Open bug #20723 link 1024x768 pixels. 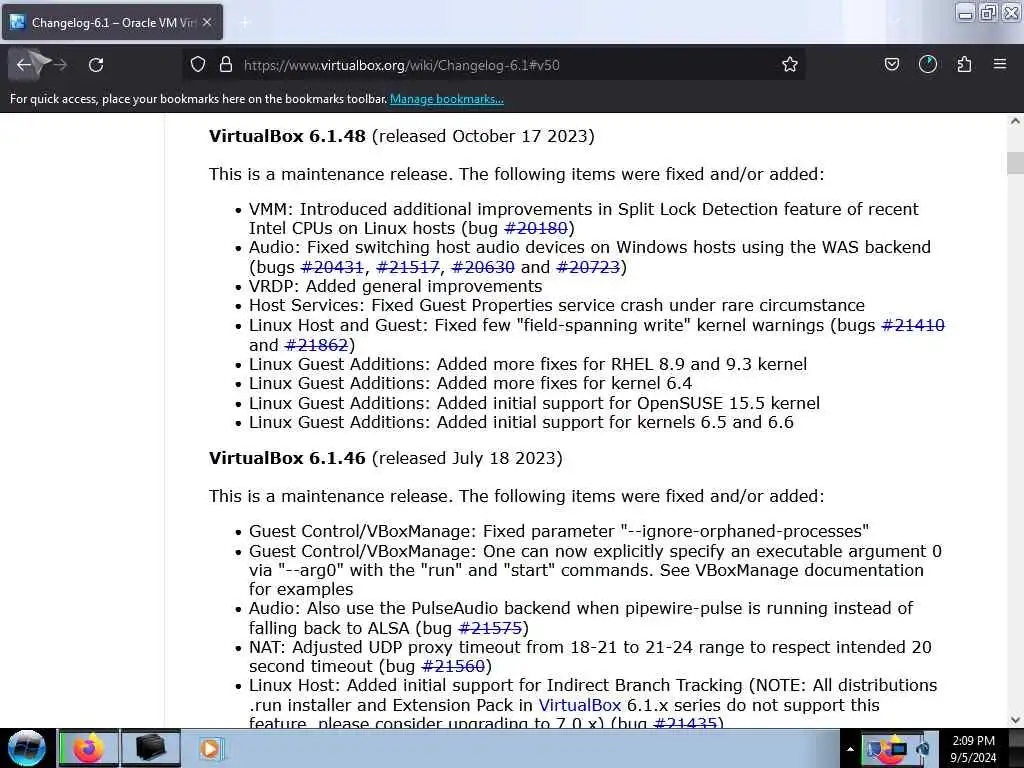588,267
